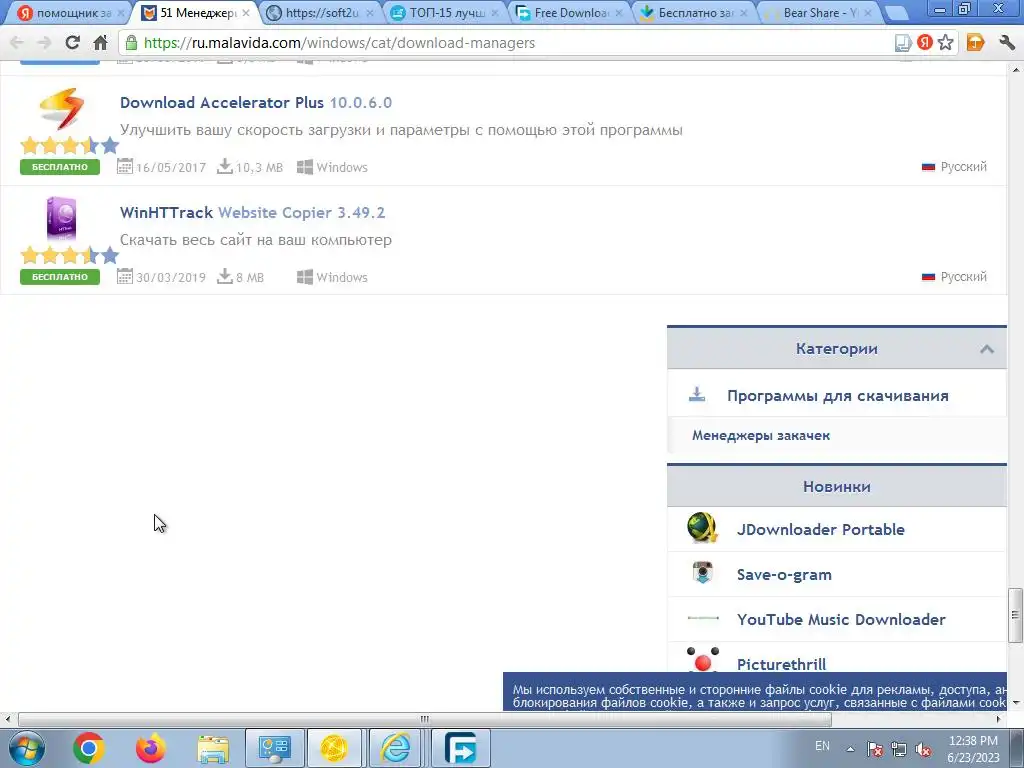Click the Новинки section header
This screenshot has height=768, width=1024.
click(x=837, y=487)
